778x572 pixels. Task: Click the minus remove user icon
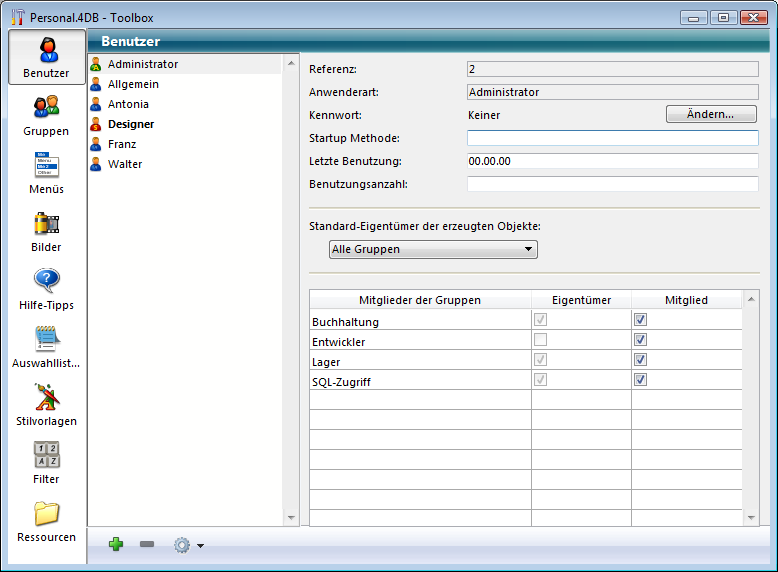pyautogui.click(x=147, y=545)
